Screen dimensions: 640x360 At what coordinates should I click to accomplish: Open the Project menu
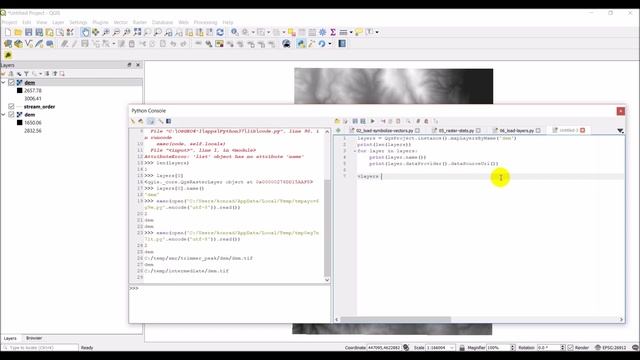click(x=9, y=22)
